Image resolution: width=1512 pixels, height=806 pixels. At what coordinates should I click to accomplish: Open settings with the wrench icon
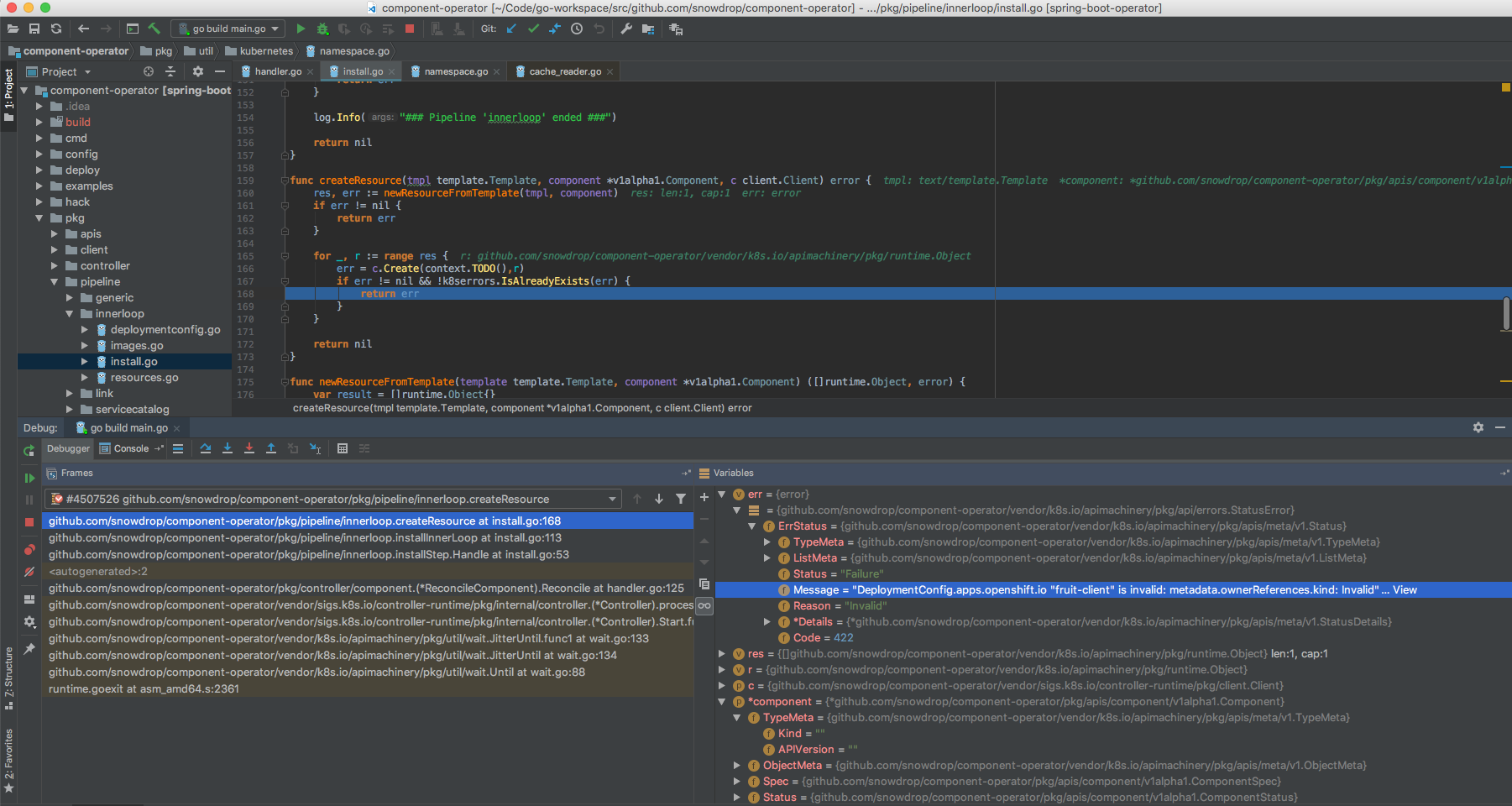(x=626, y=29)
